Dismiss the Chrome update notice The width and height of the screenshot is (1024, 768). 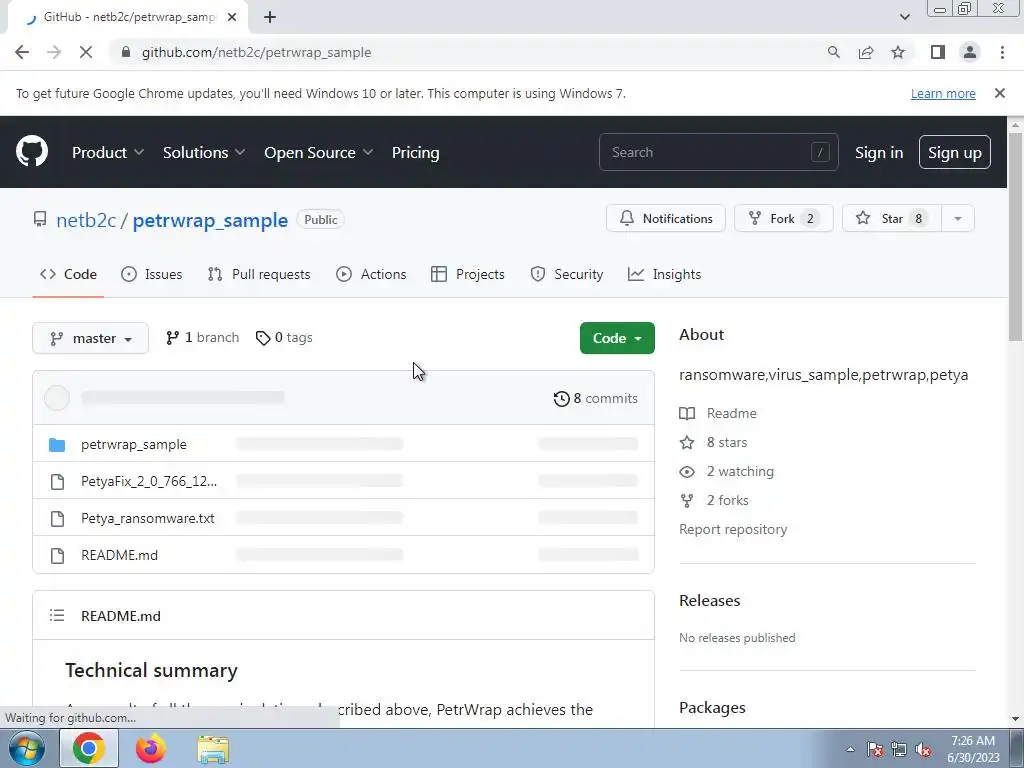(999, 93)
